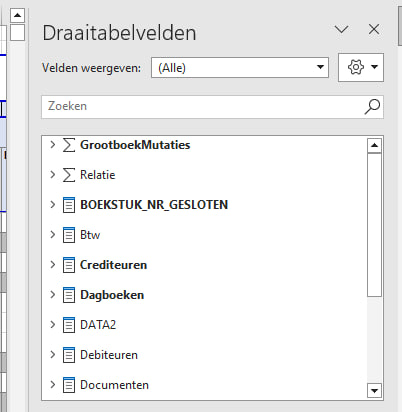
Task: Select the DATA2 label
Action: coord(98,325)
